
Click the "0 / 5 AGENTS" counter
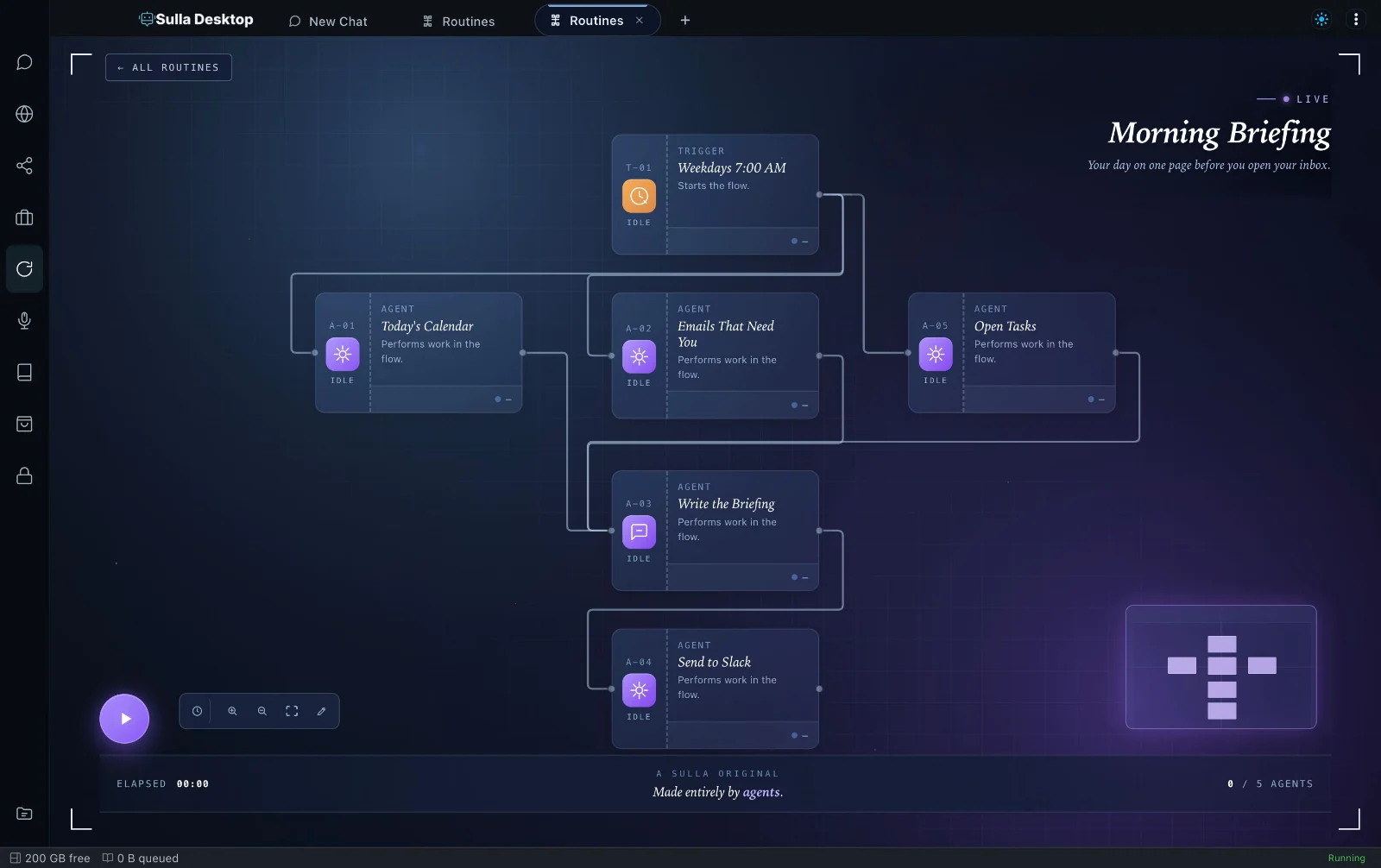point(1270,783)
